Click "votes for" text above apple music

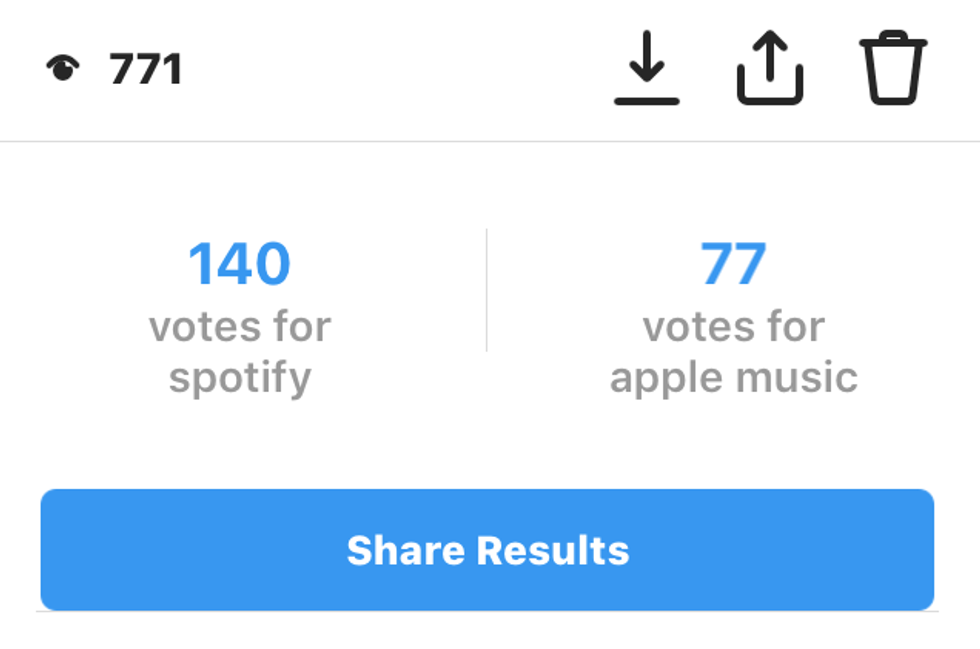click(x=733, y=327)
